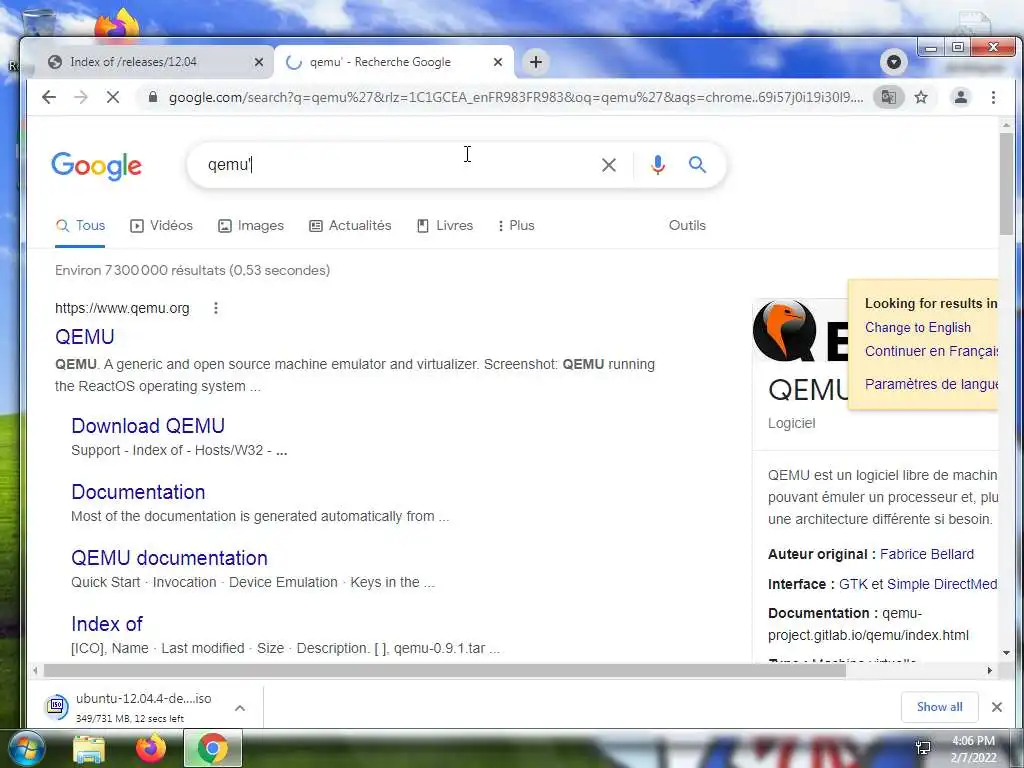Select the Vidéos search filter
This screenshot has height=768, width=1024.
click(161, 225)
